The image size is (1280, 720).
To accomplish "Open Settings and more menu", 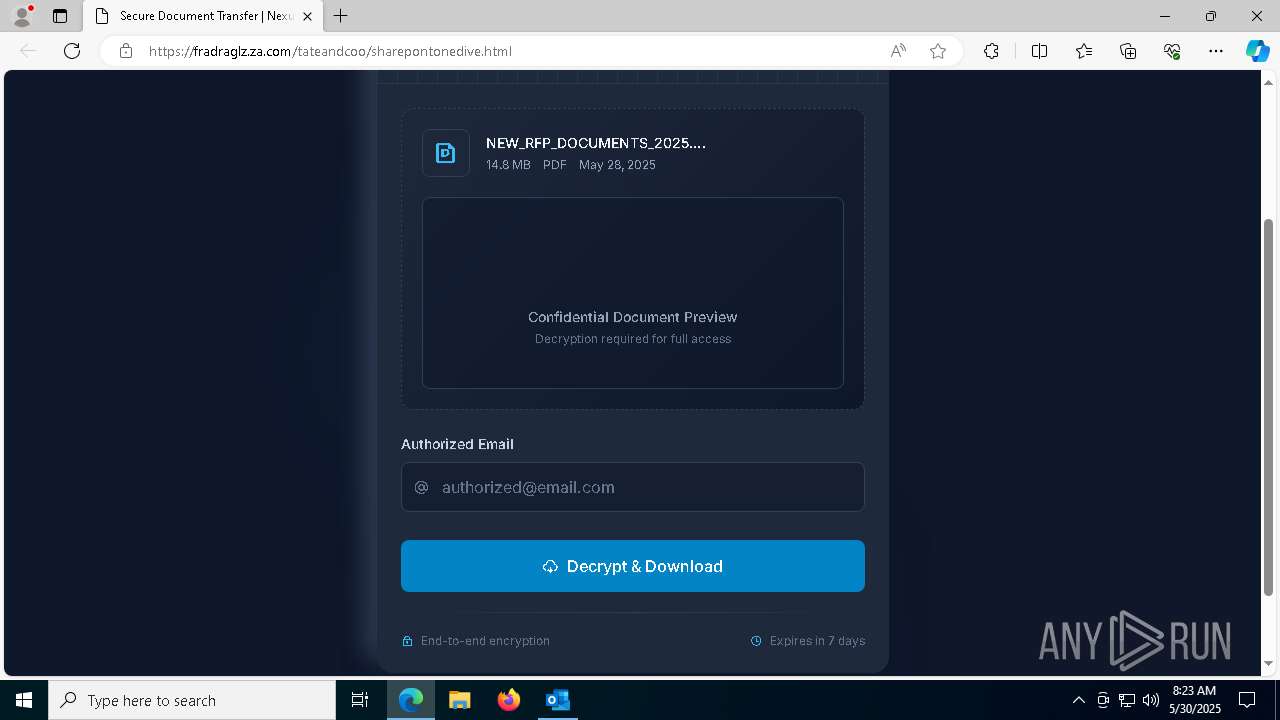I will coord(1216,51).
